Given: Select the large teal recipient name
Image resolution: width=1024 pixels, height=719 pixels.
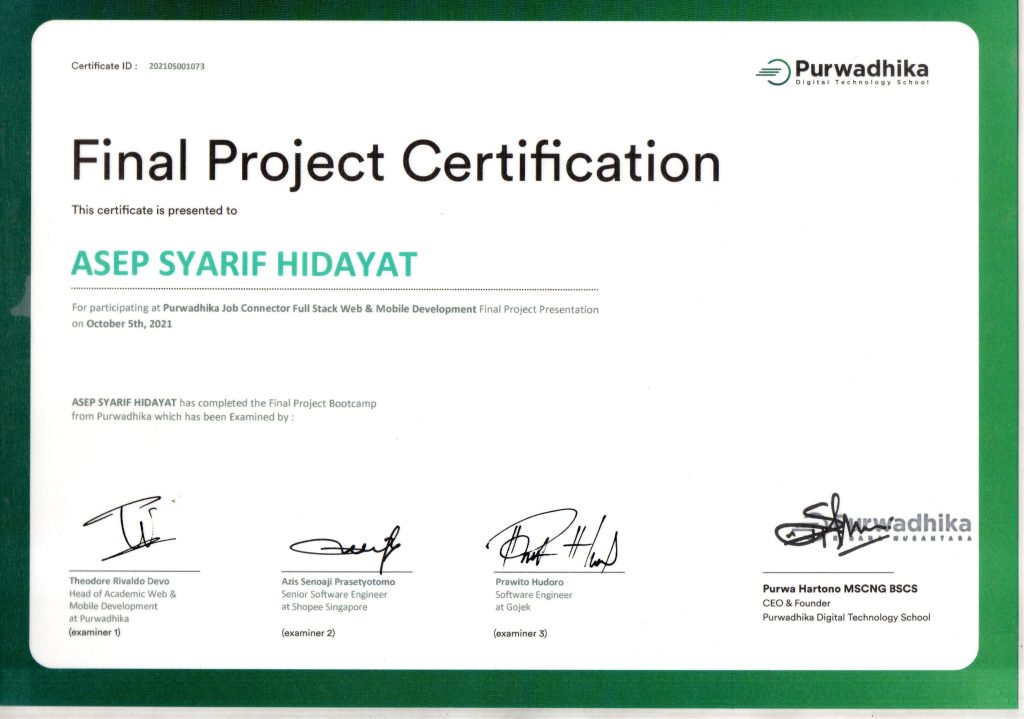Looking at the screenshot, I should click(243, 264).
